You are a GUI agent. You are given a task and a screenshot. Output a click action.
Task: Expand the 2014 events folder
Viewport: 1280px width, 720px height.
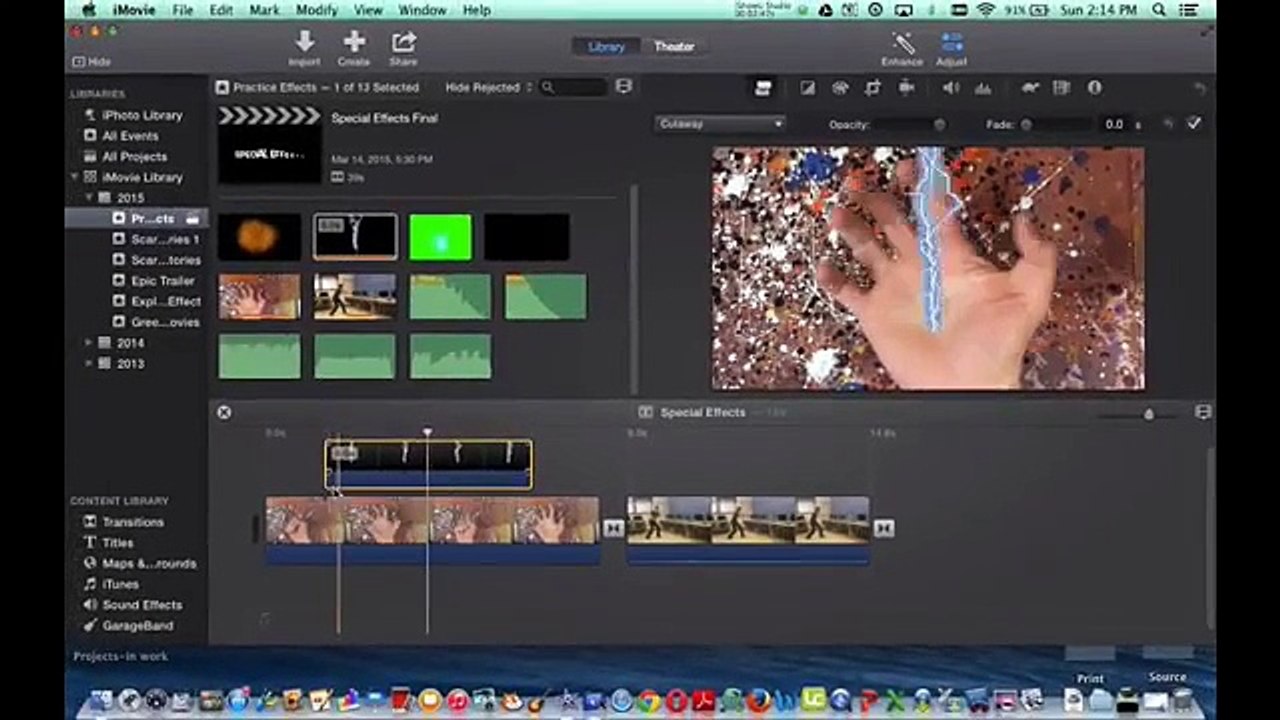coord(89,343)
